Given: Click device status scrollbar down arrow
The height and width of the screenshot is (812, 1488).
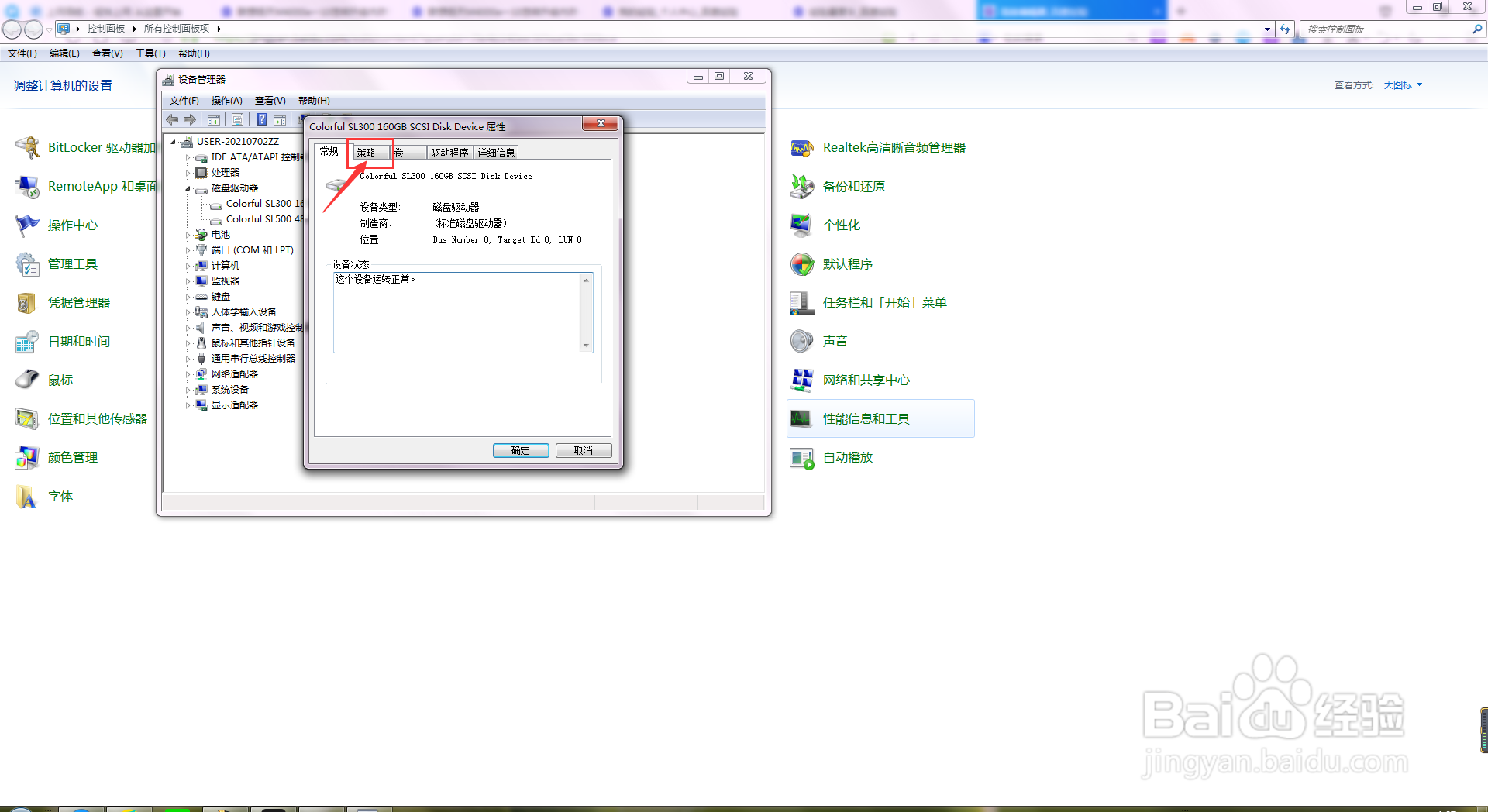Looking at the screenshot, I should (x=587, y=346).
